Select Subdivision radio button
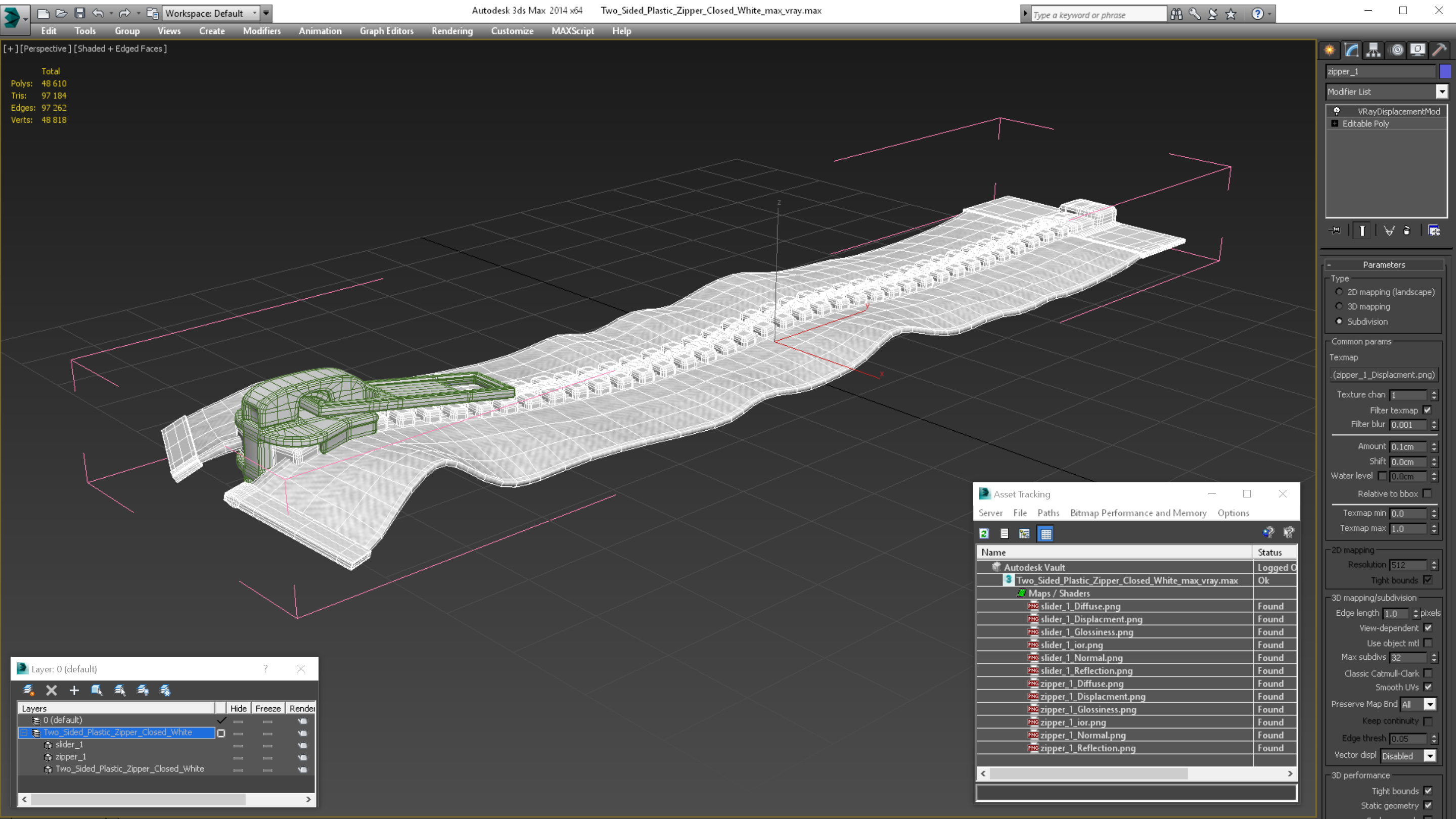 click(x=1339, y=321)
